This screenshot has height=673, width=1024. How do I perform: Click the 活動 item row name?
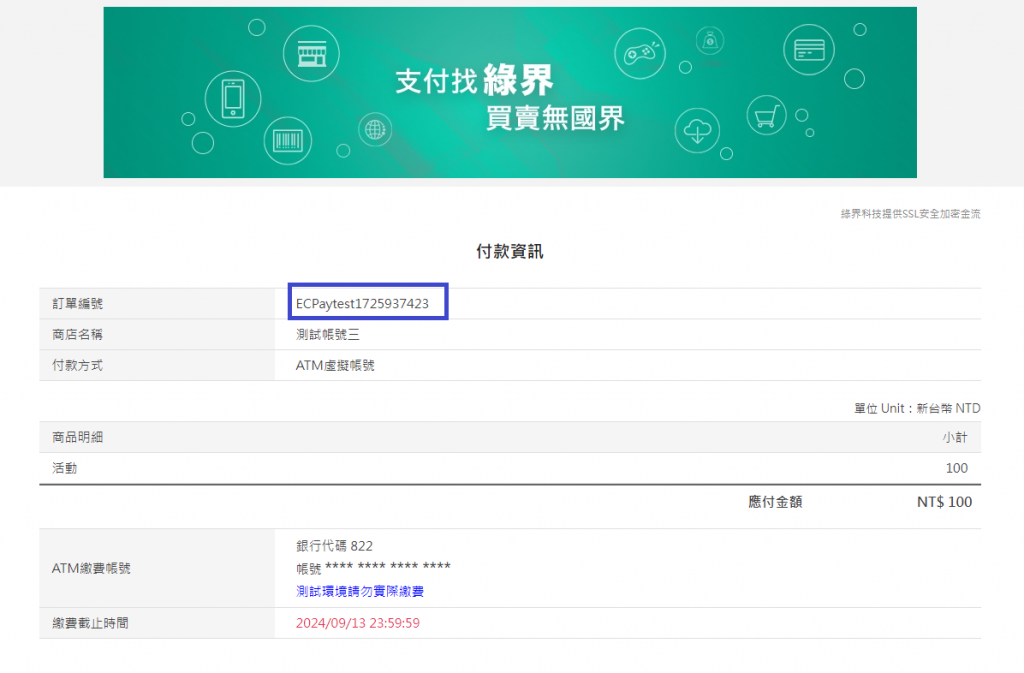pos(65,468)
